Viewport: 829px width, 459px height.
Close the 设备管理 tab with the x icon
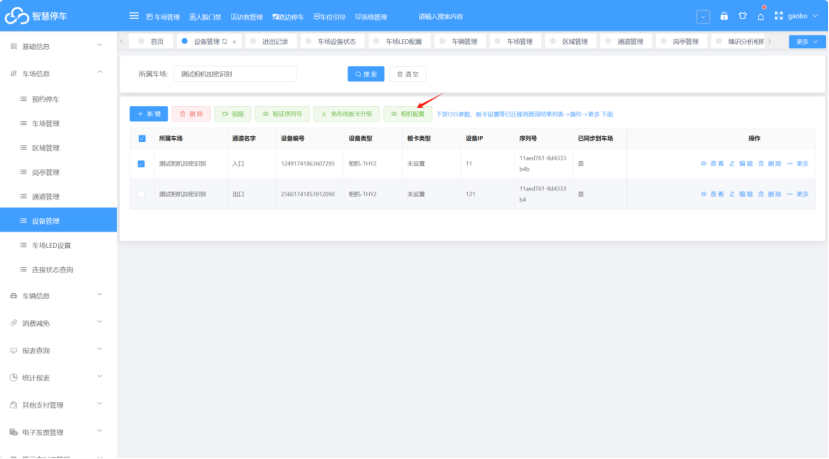pyautogui.click(x=234, y=42)
